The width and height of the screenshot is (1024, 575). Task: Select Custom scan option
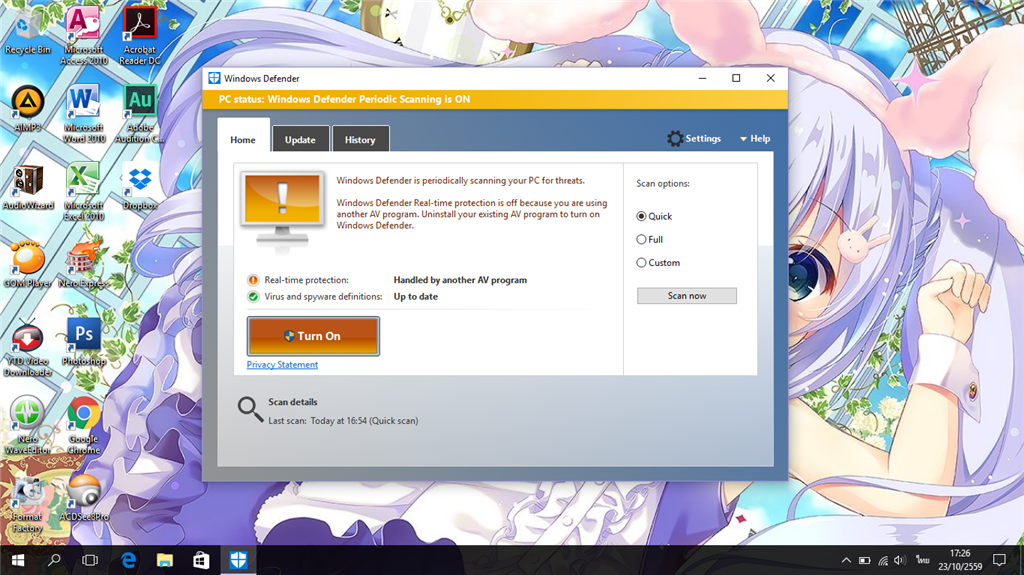click(658, 263)
